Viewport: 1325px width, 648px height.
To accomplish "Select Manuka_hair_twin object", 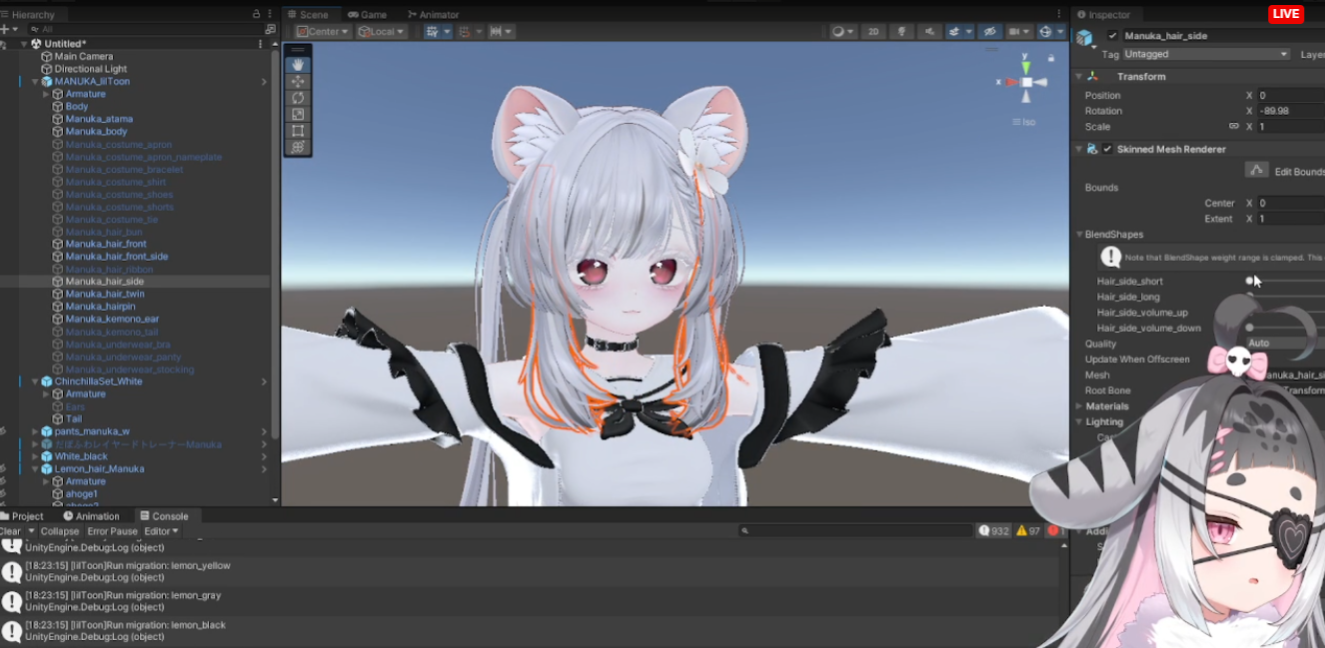I will pyautogui.click(x=105, y=294).
